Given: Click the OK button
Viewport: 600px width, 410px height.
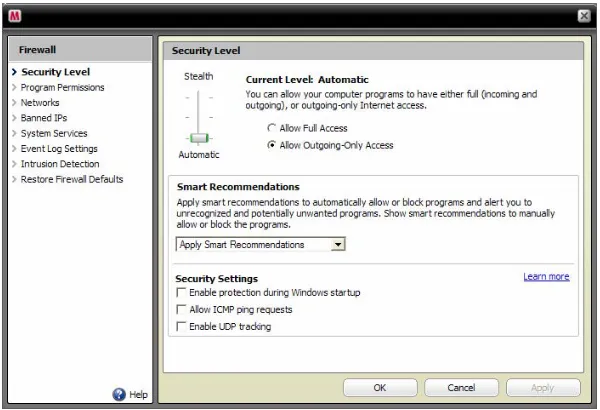Looking at the screenshot, I should pyautogui.click(x=380, y=388).
